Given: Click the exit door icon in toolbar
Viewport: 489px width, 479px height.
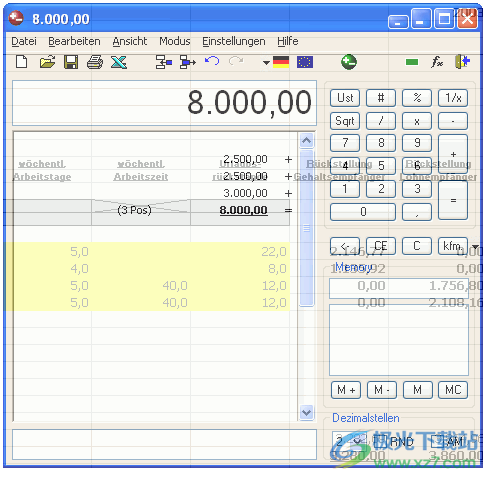Looking at the screenshot, I should (x=462, y=62).
